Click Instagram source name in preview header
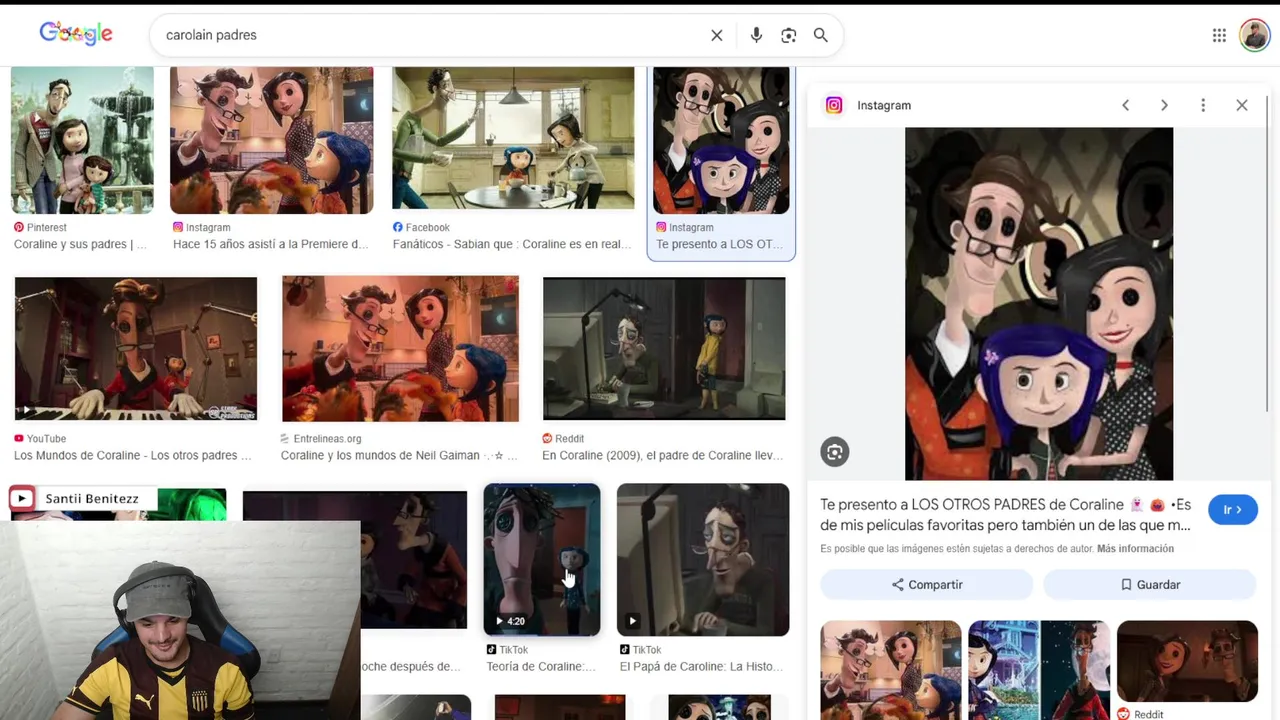Image resolution: width=1280 pixels, height=720 pixels. point(884,105)
